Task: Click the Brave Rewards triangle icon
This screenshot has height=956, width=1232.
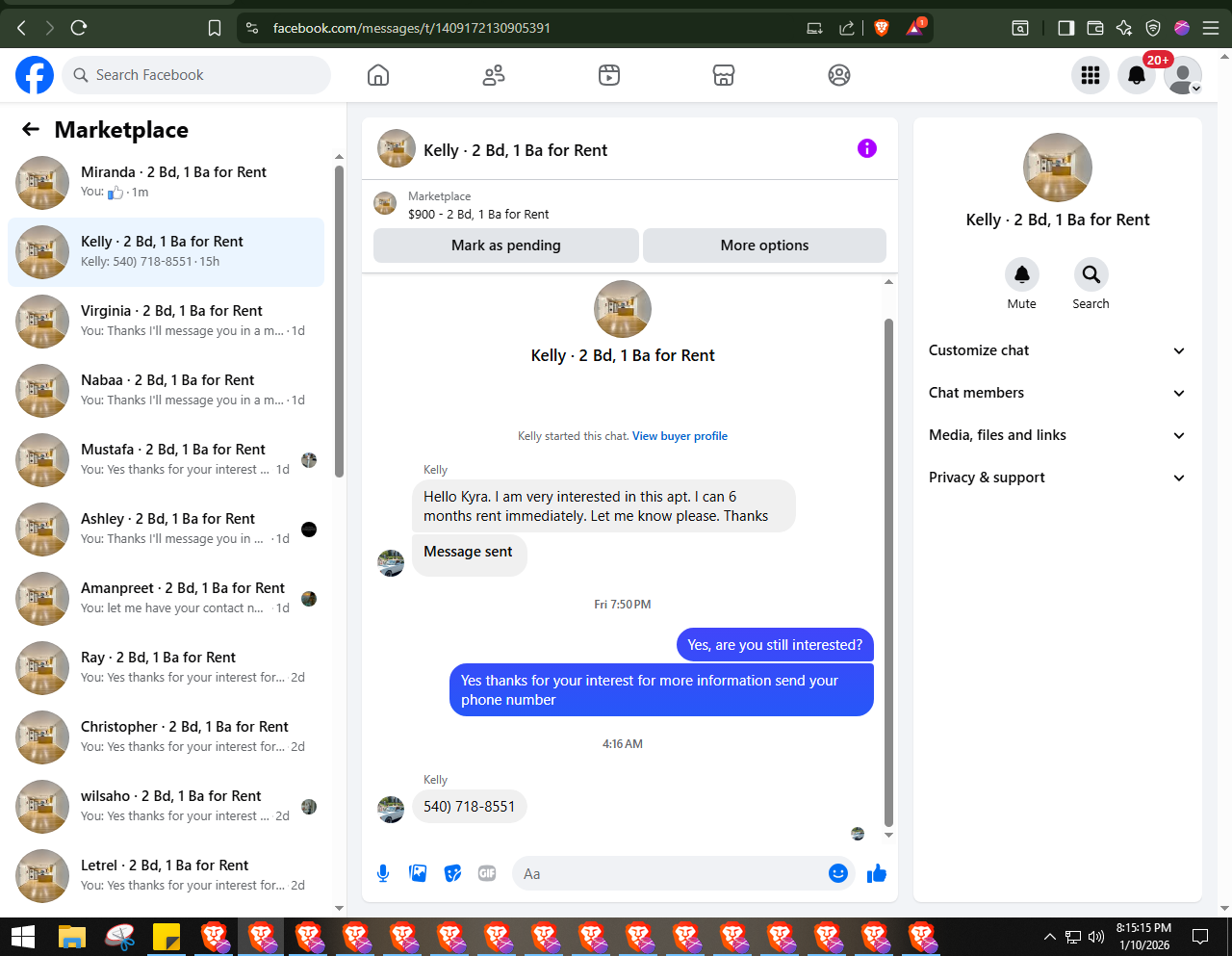Action: pyautogui.click(x=913, y=28)
